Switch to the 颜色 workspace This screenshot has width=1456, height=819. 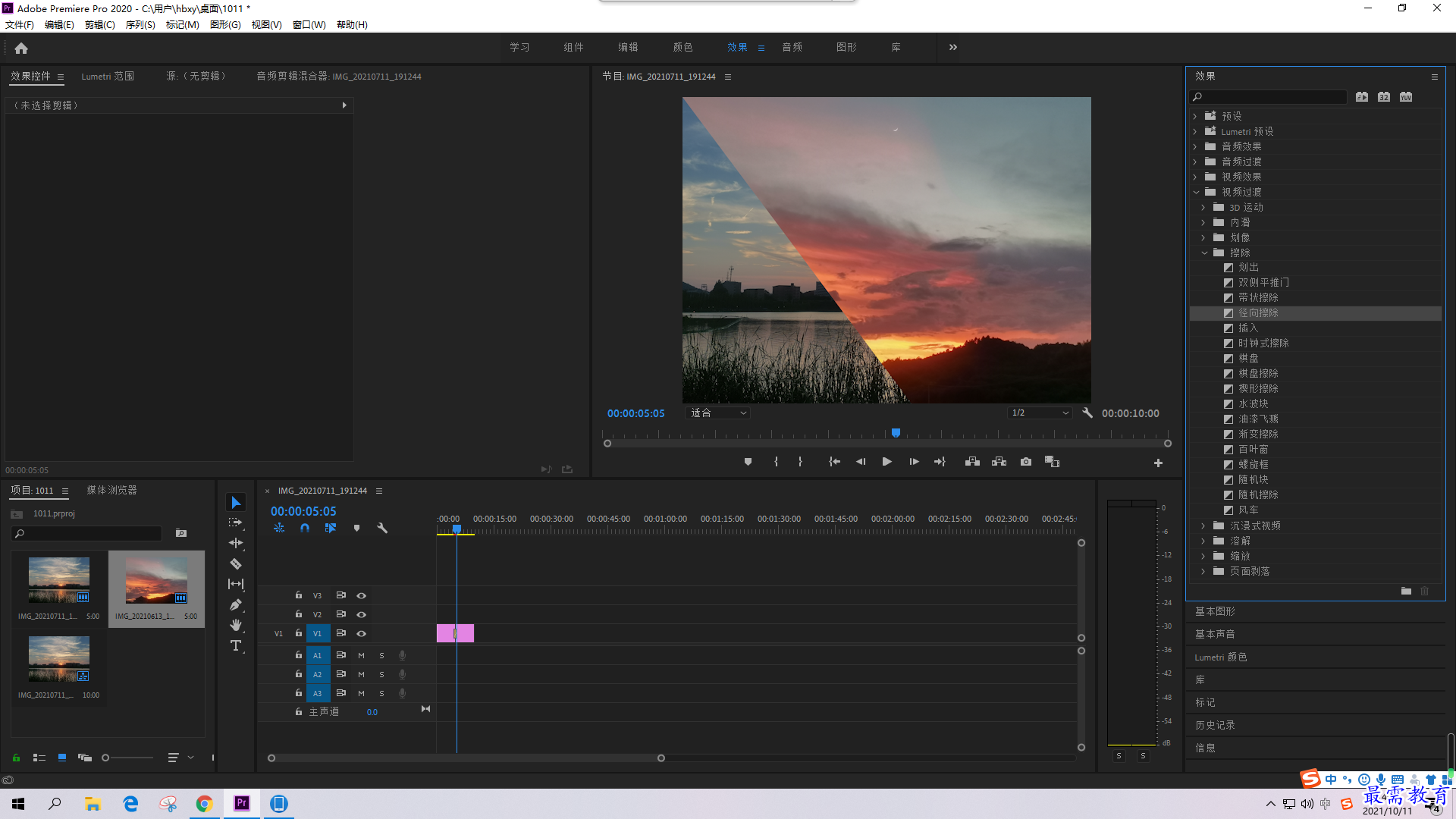(682, 47)
